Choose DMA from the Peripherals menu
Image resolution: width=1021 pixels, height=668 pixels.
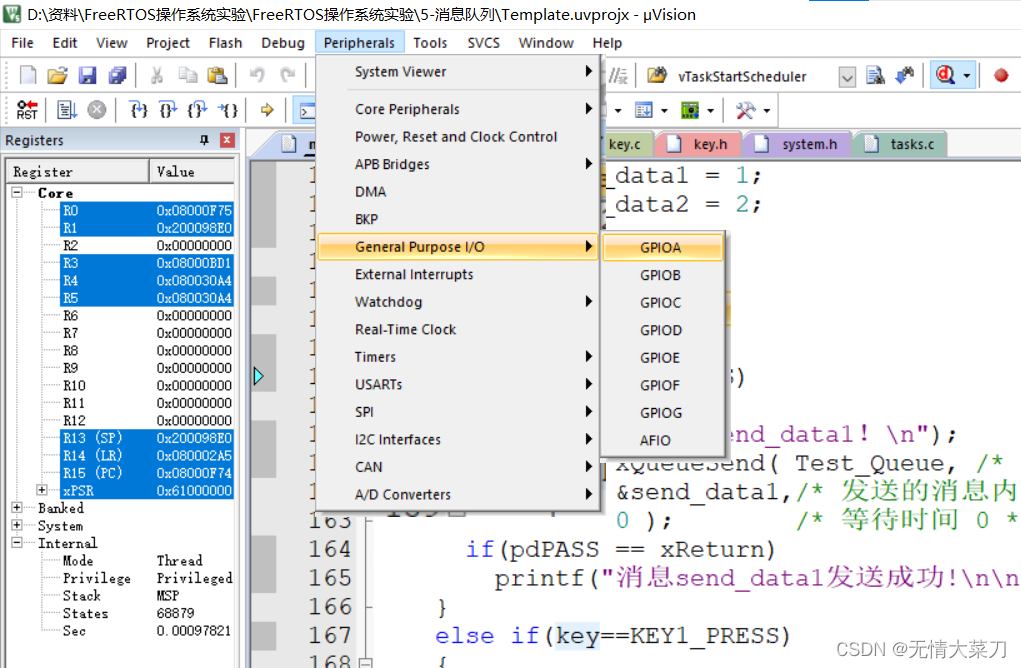point(457,191)
